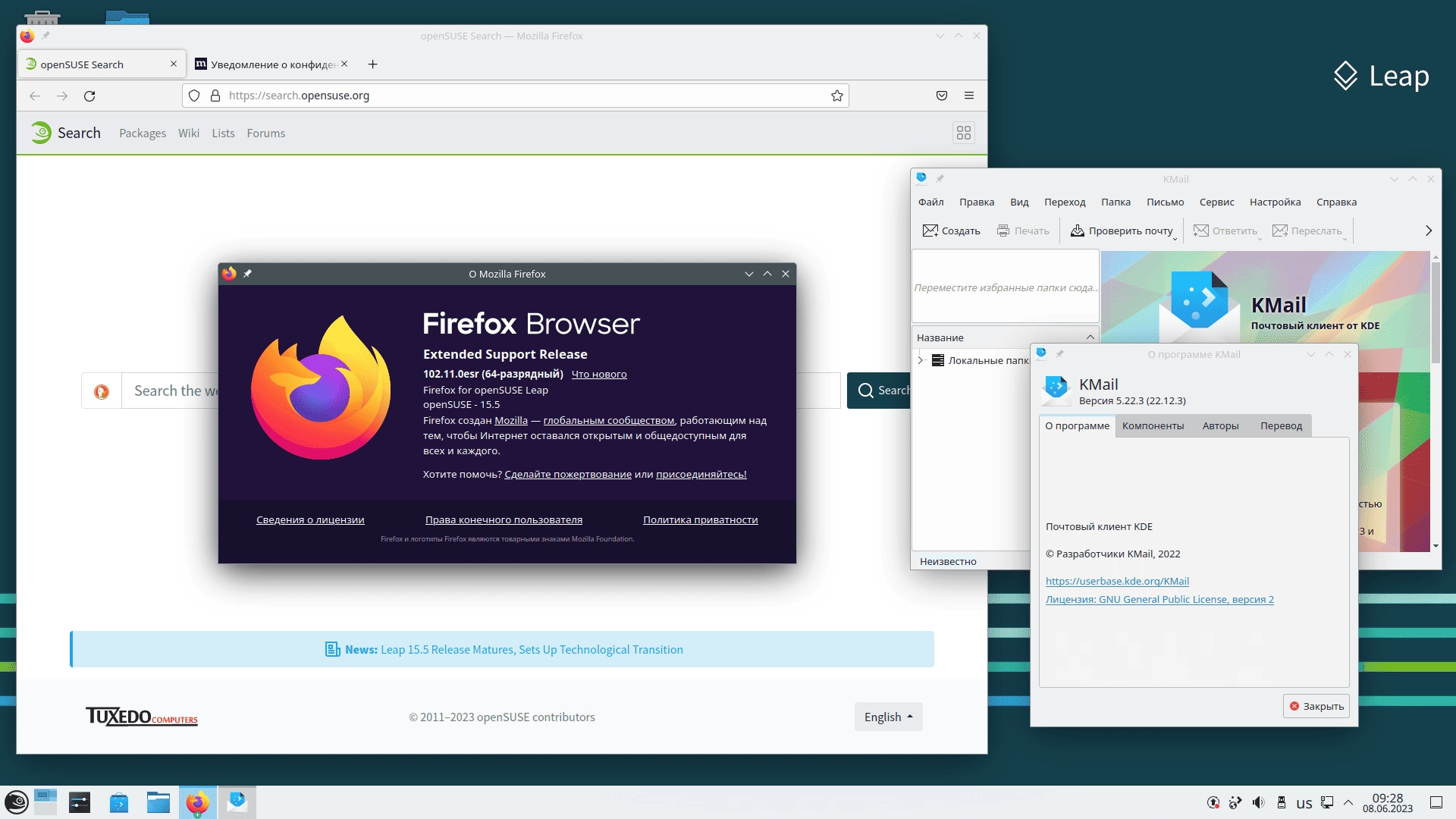This screenshot has width=1456, height=819.
Task: Click Проверить почту toolbar button
Action: [1122, 231]
